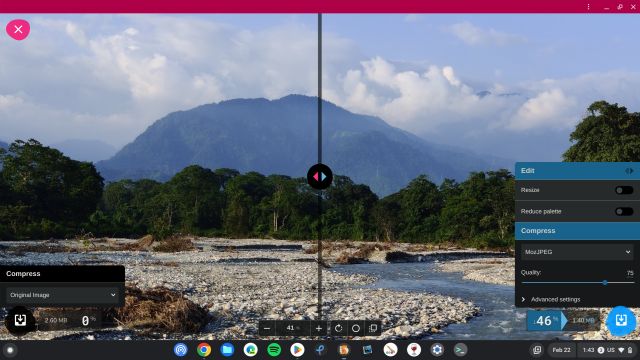640x360 pixels.
Task: Open Chrome from the shelf
Action: tap(204, 350)
